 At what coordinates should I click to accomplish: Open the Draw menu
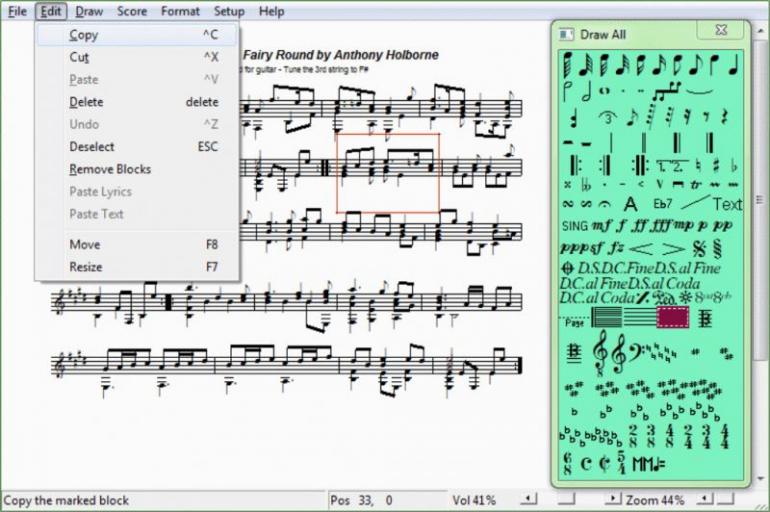point(89,11)
